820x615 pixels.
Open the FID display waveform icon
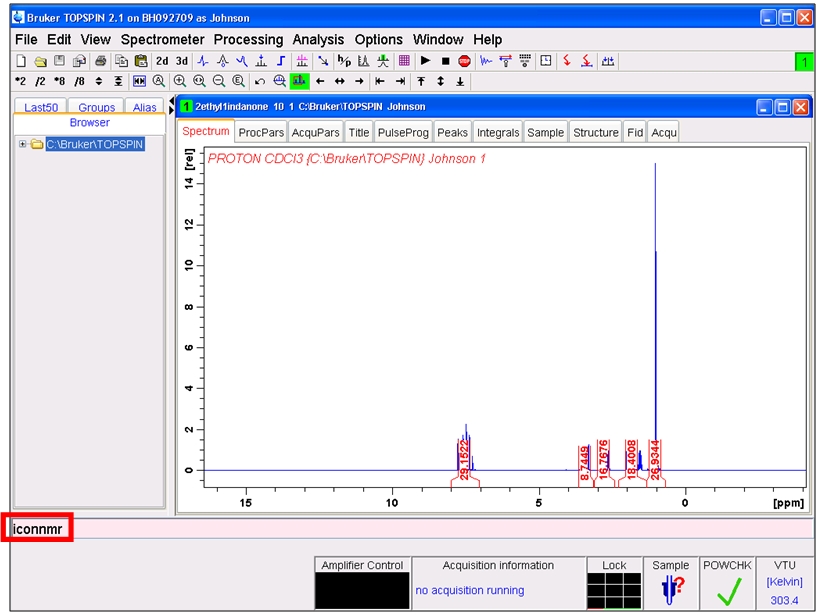point(486,61)
